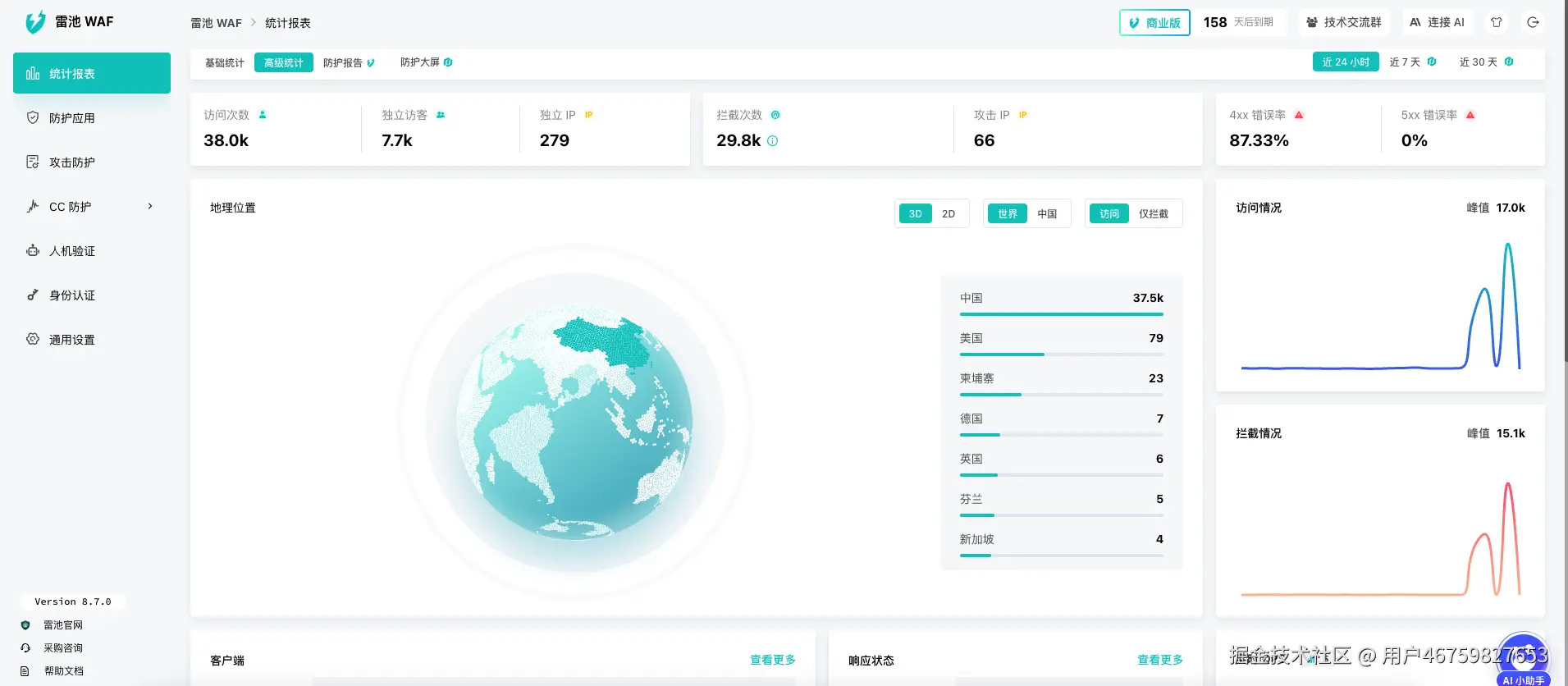
Task: Click the 通用设置 gear icon
Action: coord(33,339)
